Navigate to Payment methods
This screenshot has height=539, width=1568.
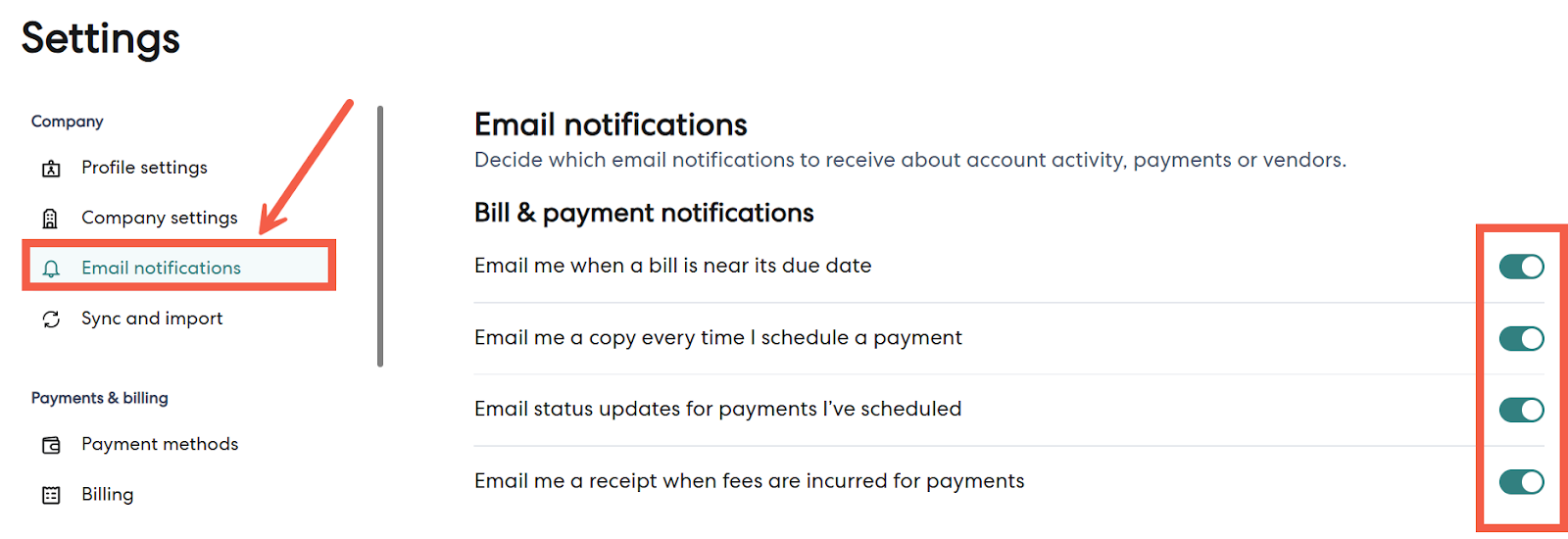point(160,444)
